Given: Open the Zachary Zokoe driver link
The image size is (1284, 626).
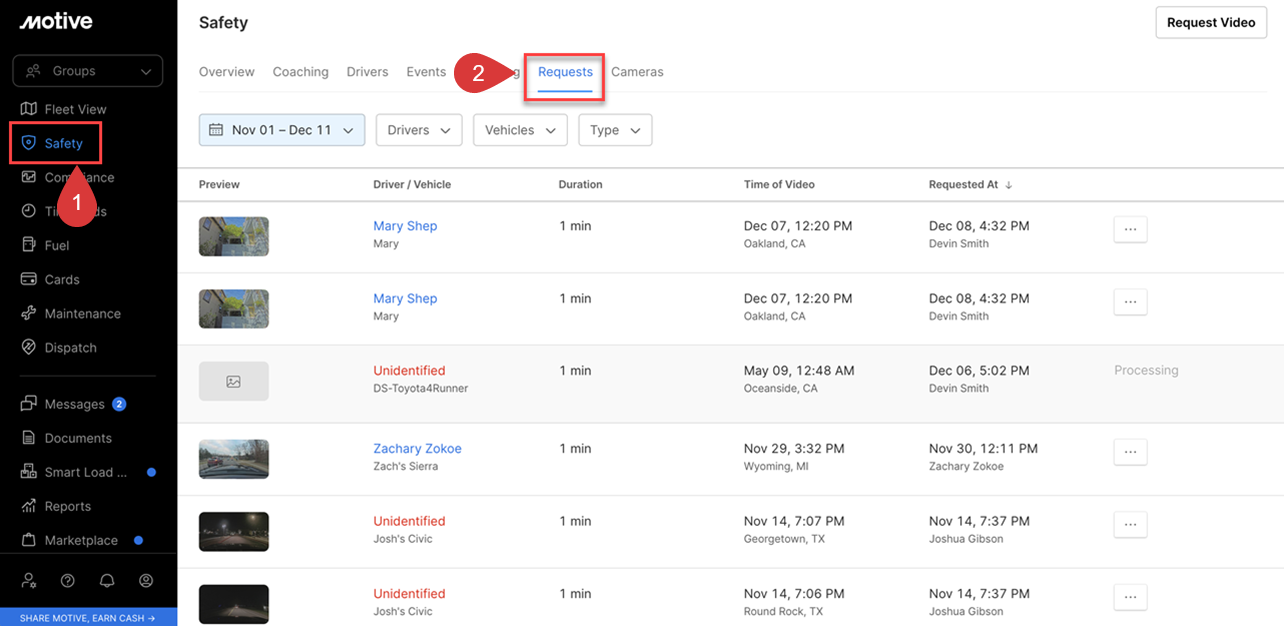Looking at the screenshot, I should click(x=417, y=449).
